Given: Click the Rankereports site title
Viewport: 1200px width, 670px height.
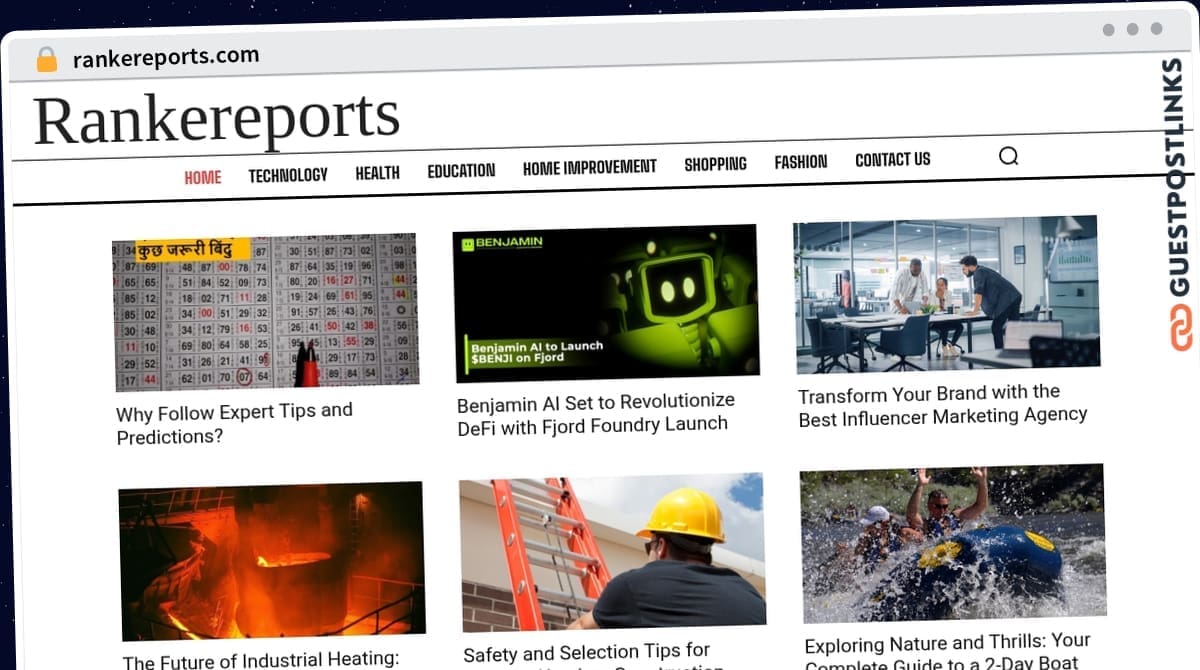Looking at the screenshot, I should pyautogui.click(x=217, y=119).
